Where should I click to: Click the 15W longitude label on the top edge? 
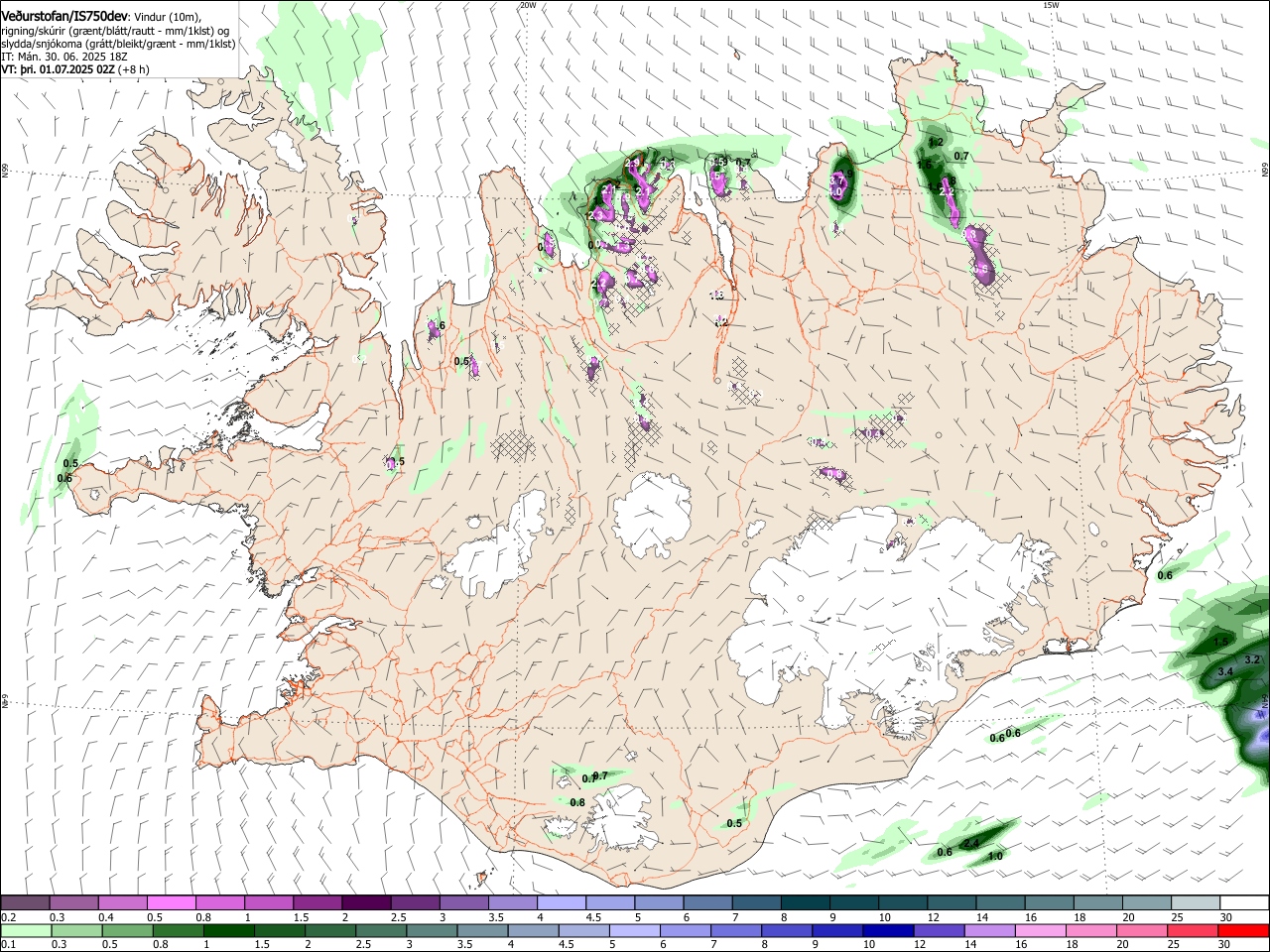coord(1051,5)
